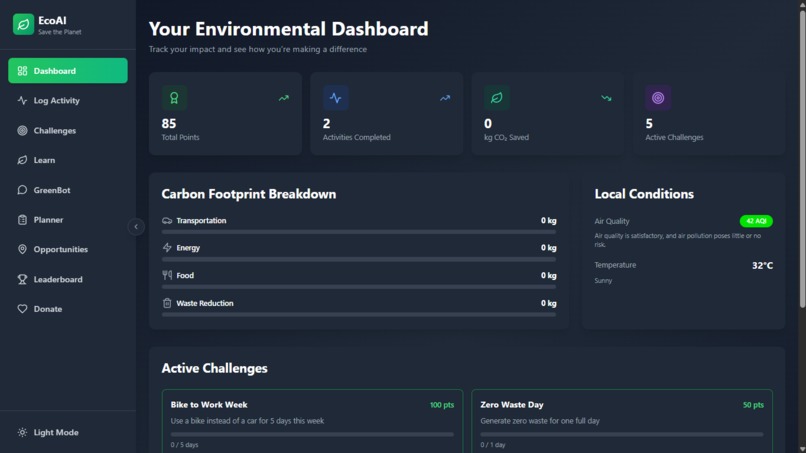Click the Planner clipboard icon
The height and width of the screenshot is (453, 806).
click(x=22, y=220)
